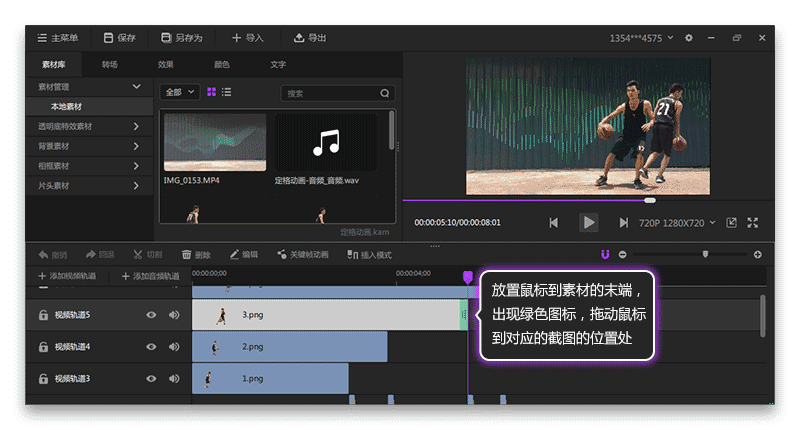The image size is (800, 430).
Task: Open account dropdown 1354***4575
Action: tap(641, 38)
